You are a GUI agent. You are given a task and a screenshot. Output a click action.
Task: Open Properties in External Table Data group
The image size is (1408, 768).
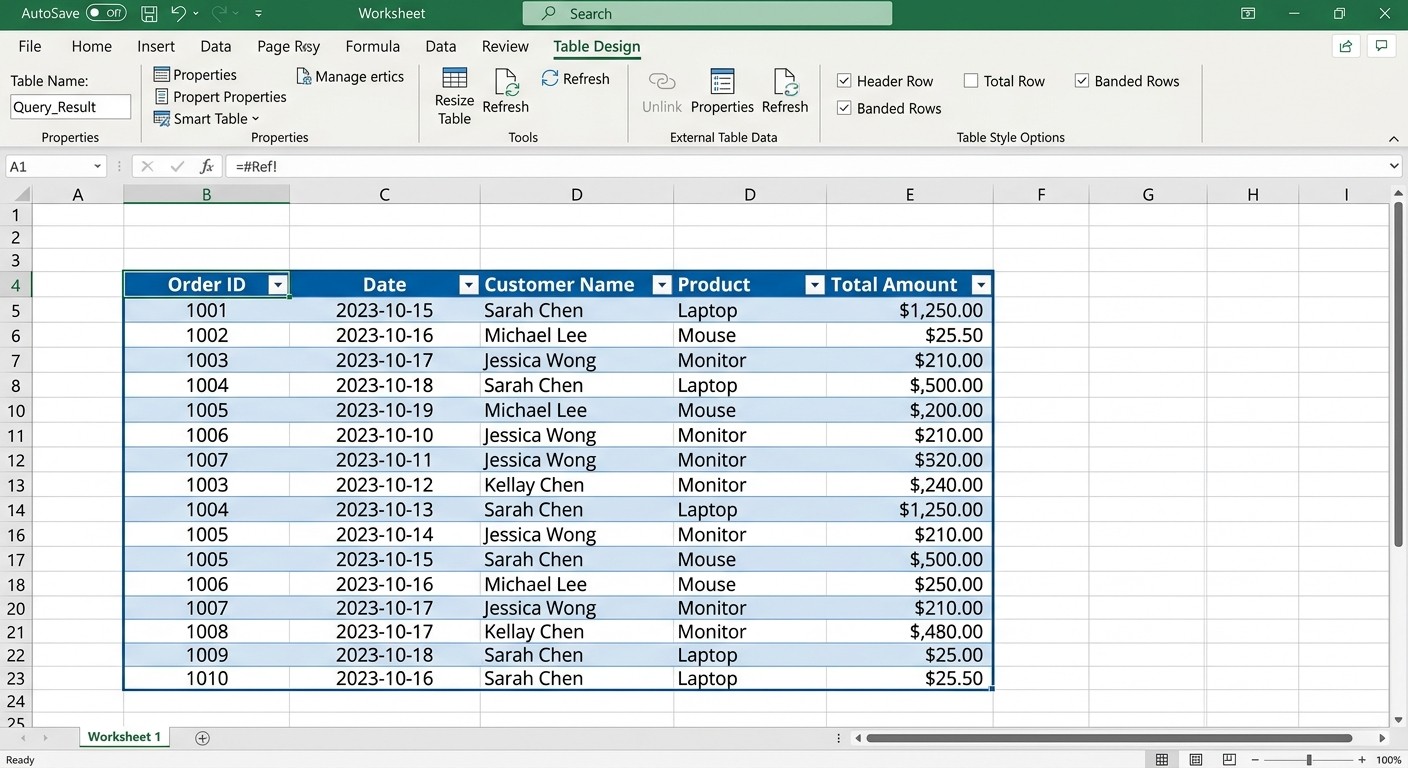(722, 92)
